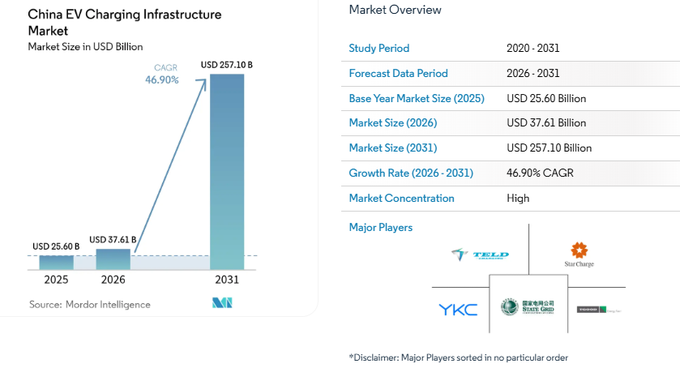680x368 pixels.
Task: Click the 'Forecast Data Period' label
Action: [399, 73]
